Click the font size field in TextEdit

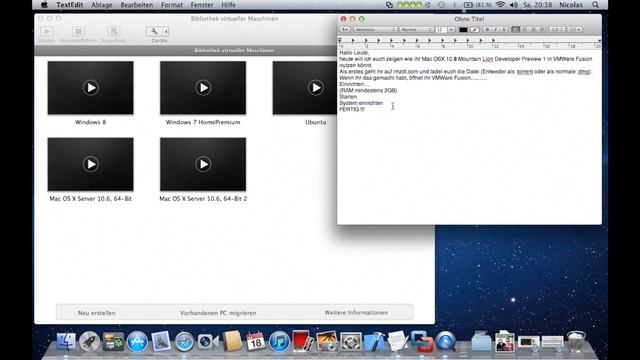click(441, 29)
